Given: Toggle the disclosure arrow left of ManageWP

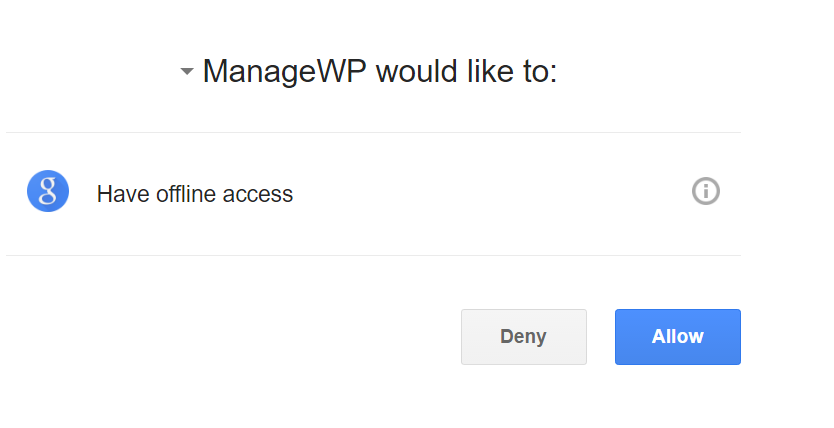Looking at the screenshot, I should [x=187, y=71].
